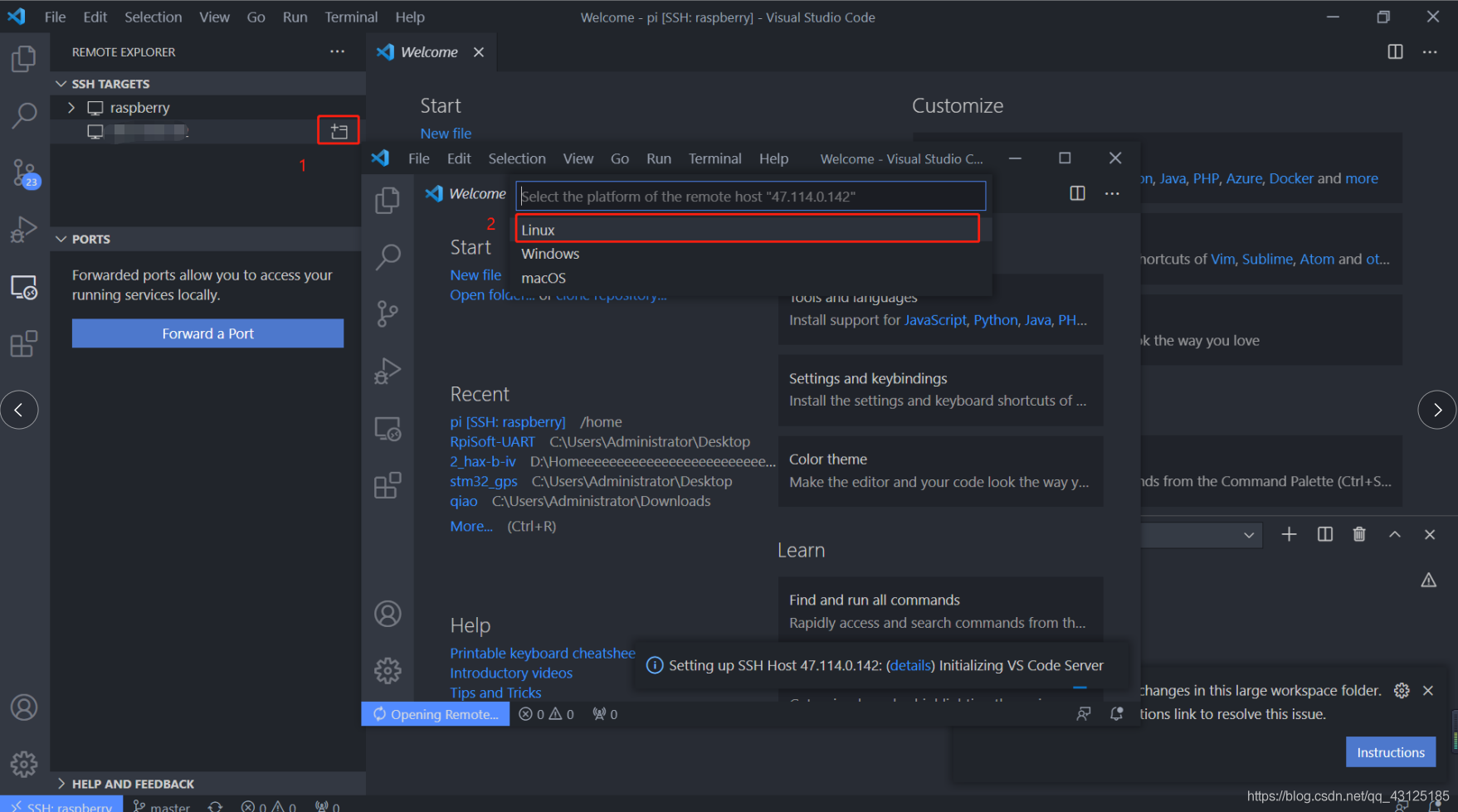Choose macOS as remote platform
Image resolution: width=1458 pixels, height=812 pixels.
(x=753, y=278)
